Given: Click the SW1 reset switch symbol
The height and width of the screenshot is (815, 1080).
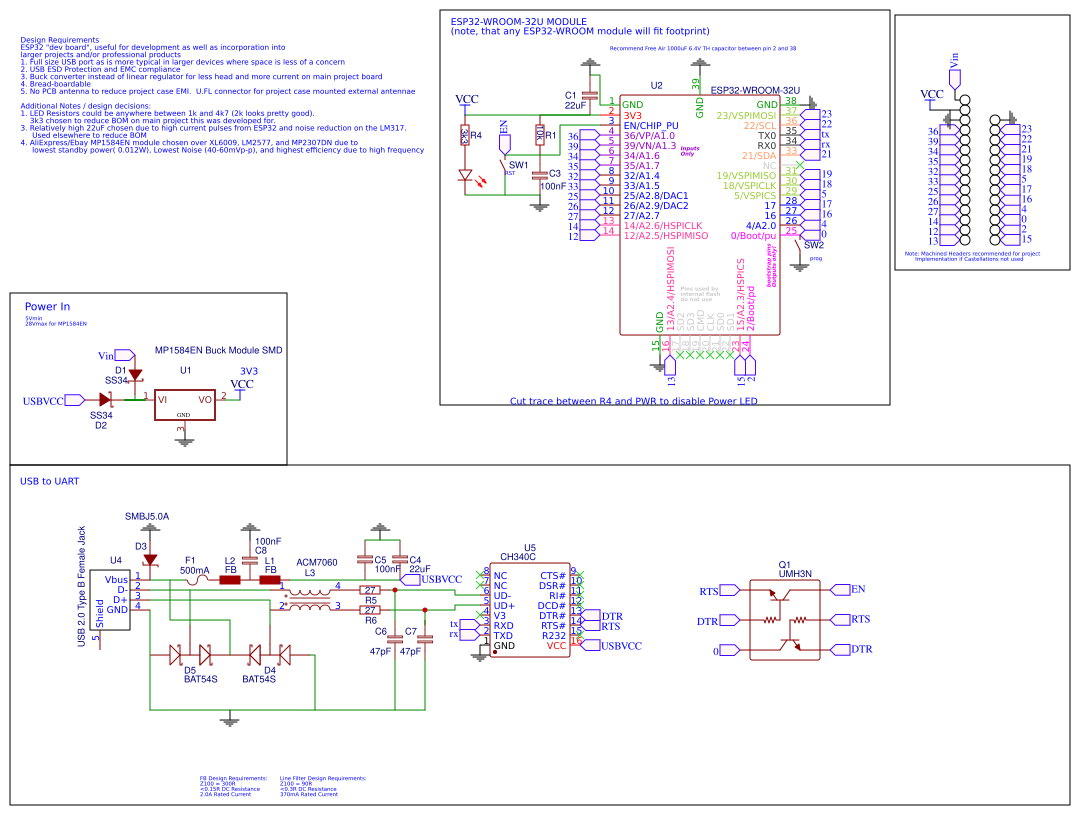Looking at the screenshot, I should (503, 167).
